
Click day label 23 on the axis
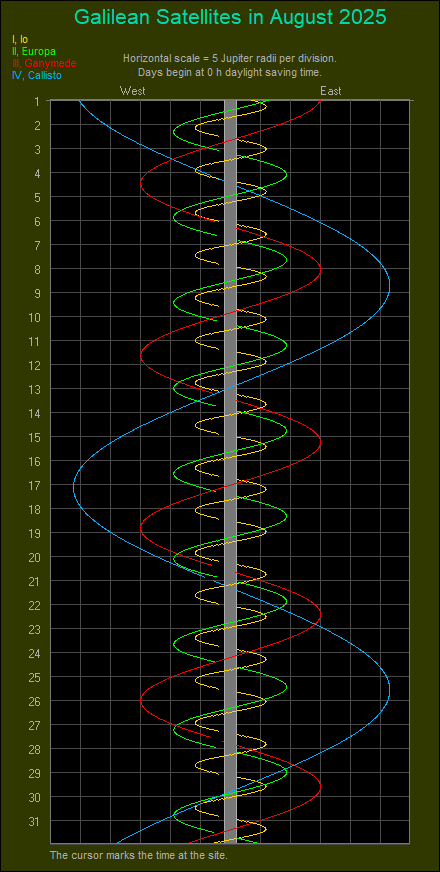click(x=34, y=629)
